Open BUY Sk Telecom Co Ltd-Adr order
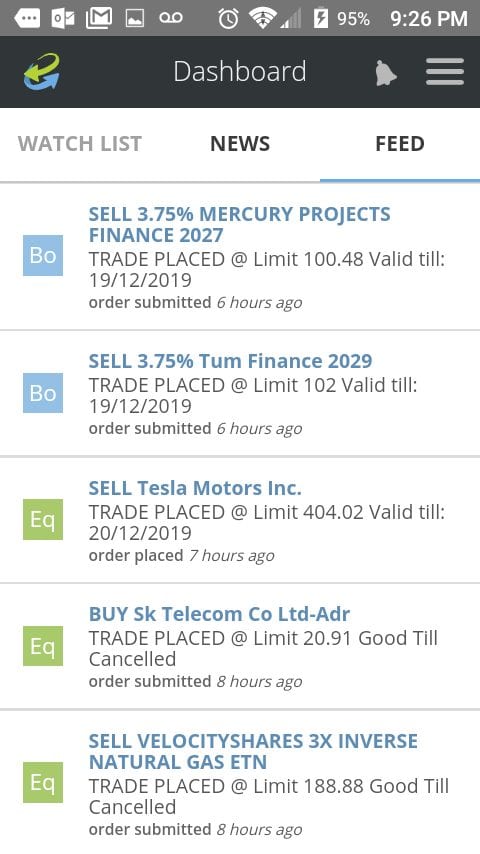The height and width of the screenshot is (854, 480). pos(219,614)
